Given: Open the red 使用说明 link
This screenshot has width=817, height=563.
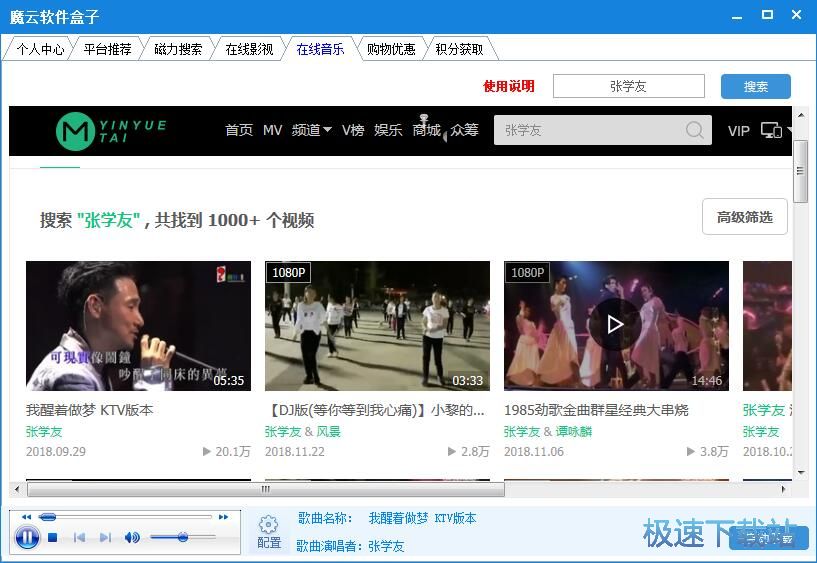Looking at the screenshot, I should [509, 86].
